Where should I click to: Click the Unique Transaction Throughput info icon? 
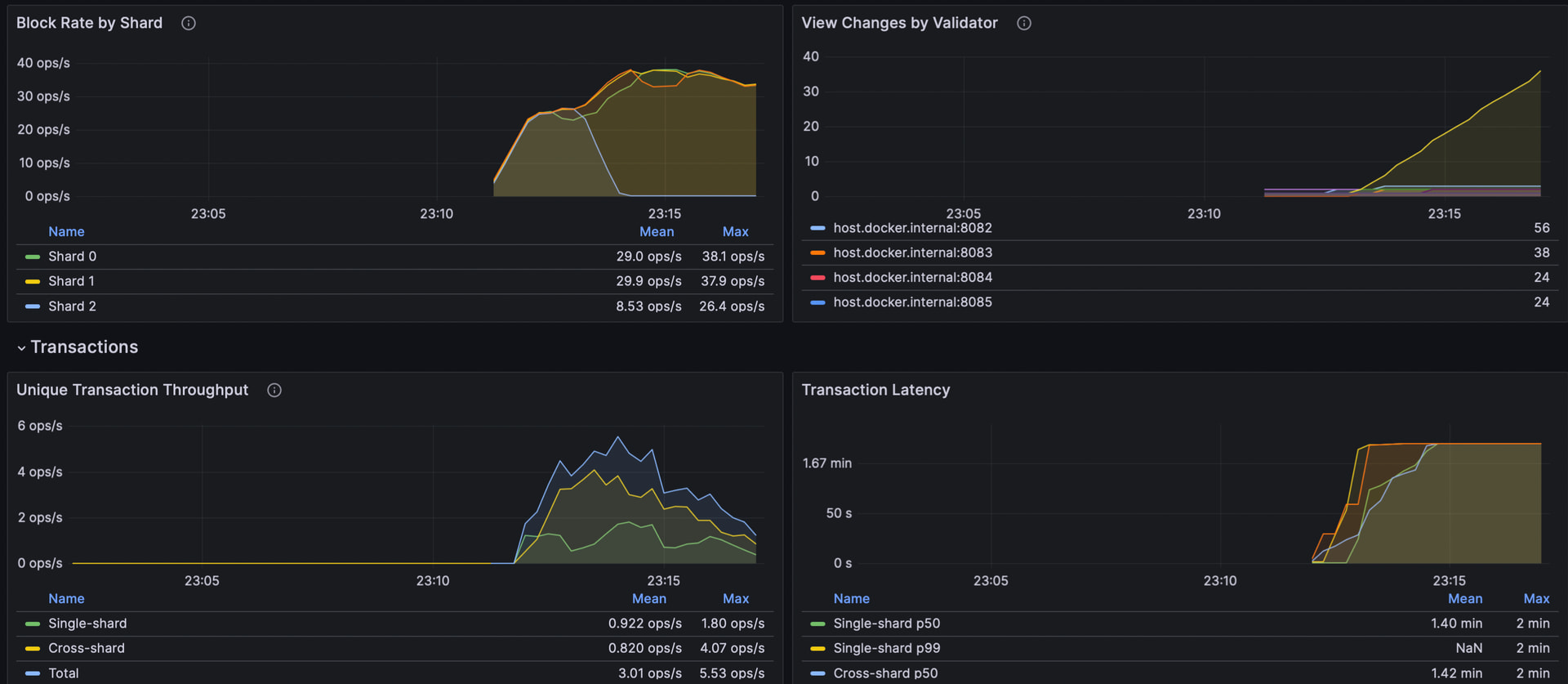[274, 391]
